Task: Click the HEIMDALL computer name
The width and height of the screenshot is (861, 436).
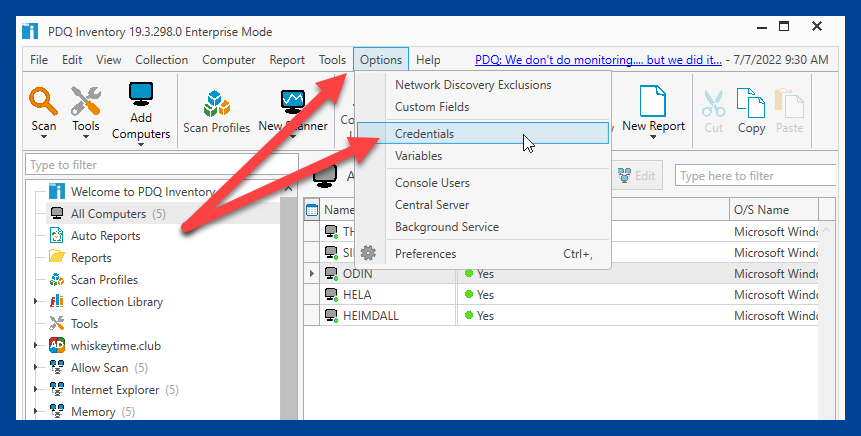Action: pos(371,316)
